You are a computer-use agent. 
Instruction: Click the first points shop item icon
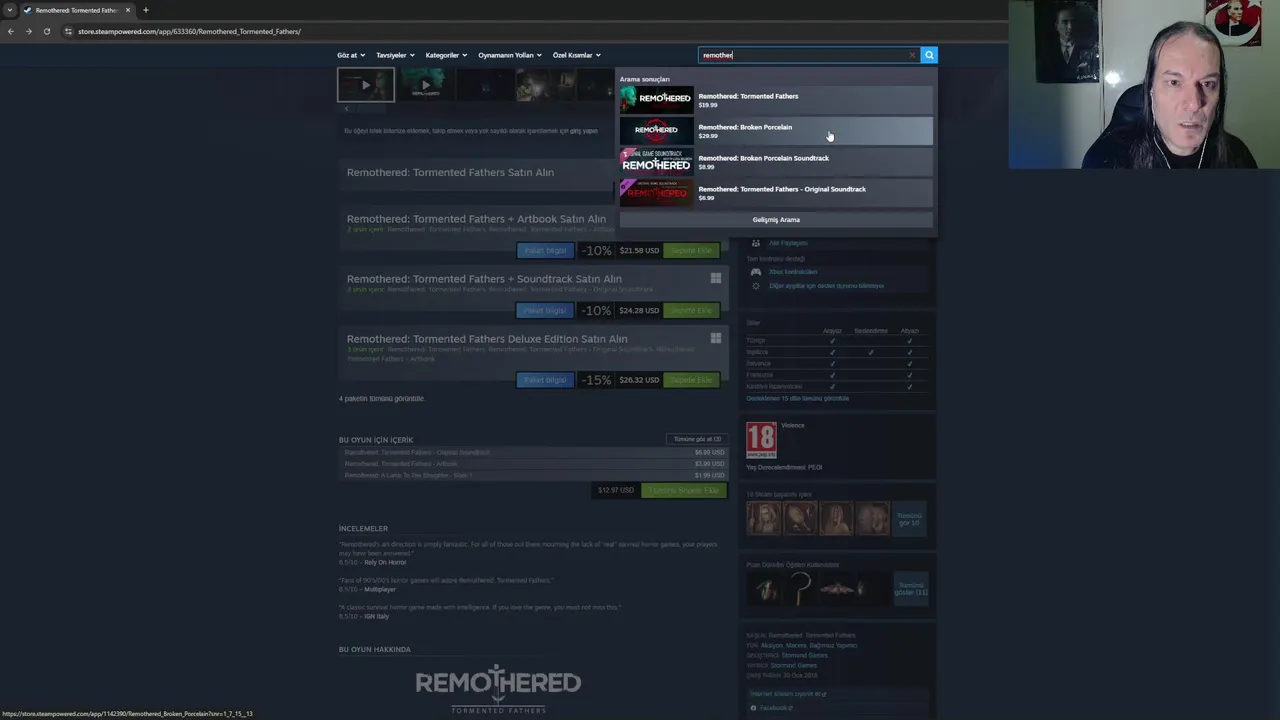click(x=766, y=589)
